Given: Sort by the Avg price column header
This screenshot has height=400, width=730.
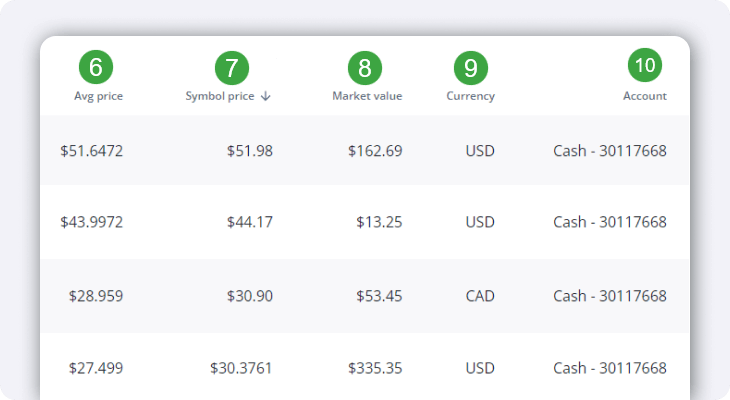Looking at the screenshot, I should click(98, 97).
